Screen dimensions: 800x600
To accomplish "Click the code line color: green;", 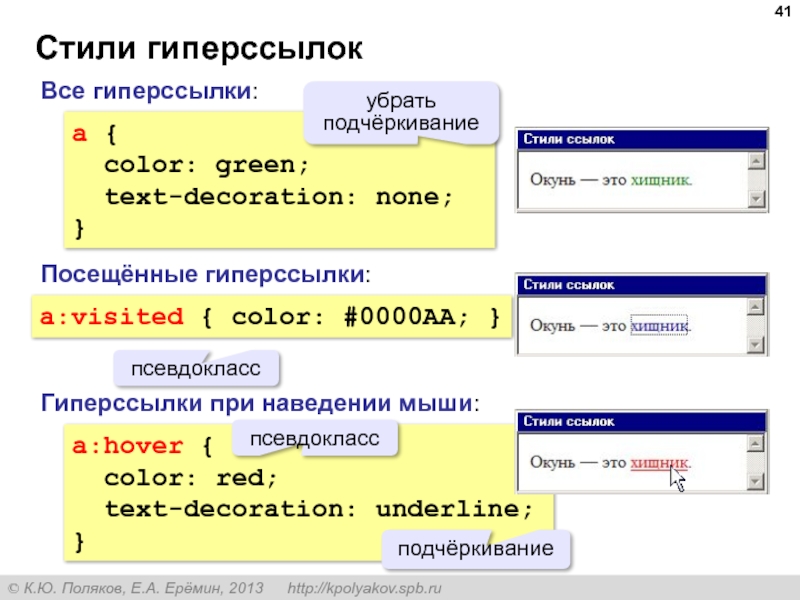I will (207, 165).
